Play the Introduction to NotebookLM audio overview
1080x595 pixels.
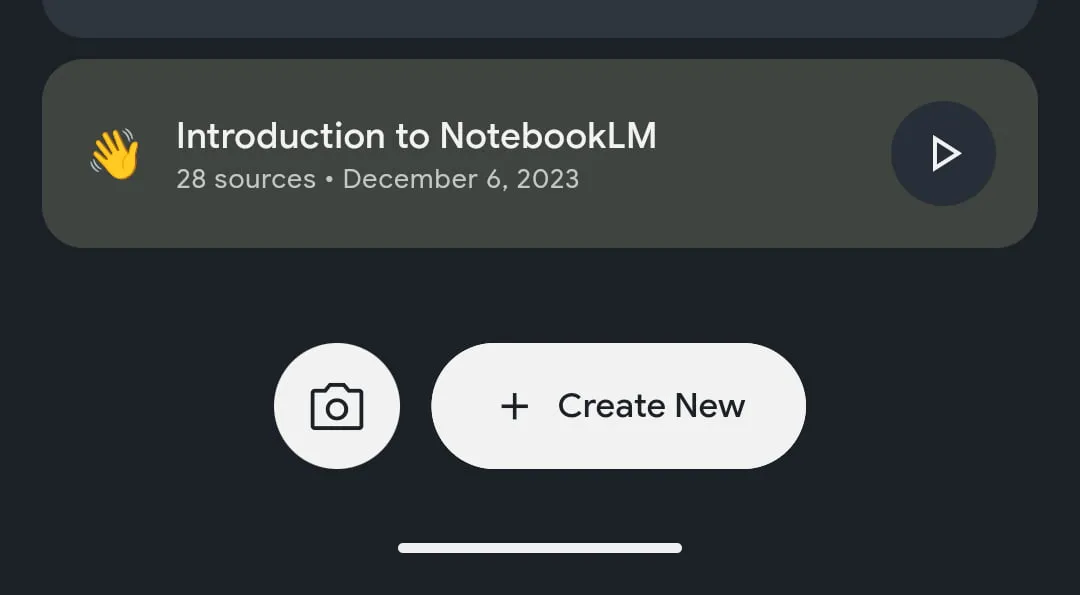pyautogui.click(x=943, y=153)
